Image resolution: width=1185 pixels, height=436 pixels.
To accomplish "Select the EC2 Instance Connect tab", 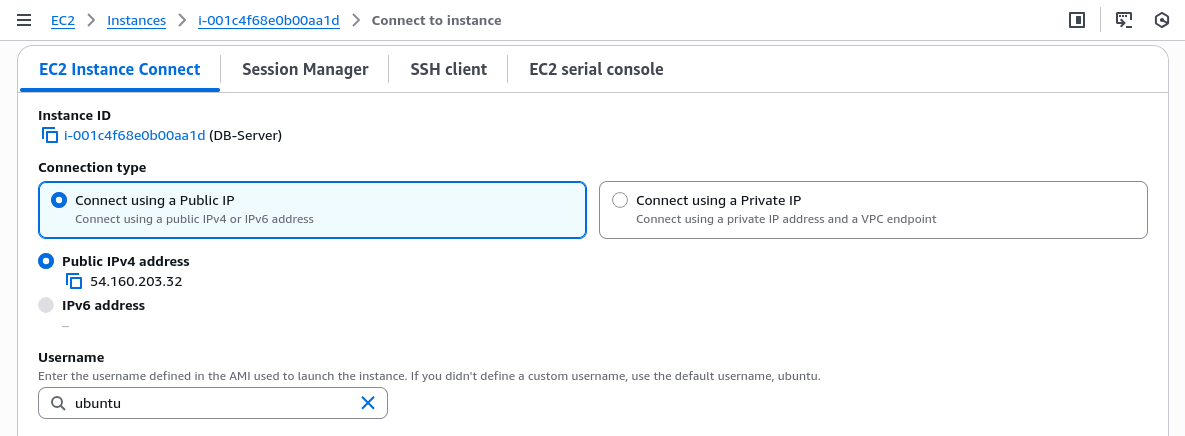I will [119, 69].
